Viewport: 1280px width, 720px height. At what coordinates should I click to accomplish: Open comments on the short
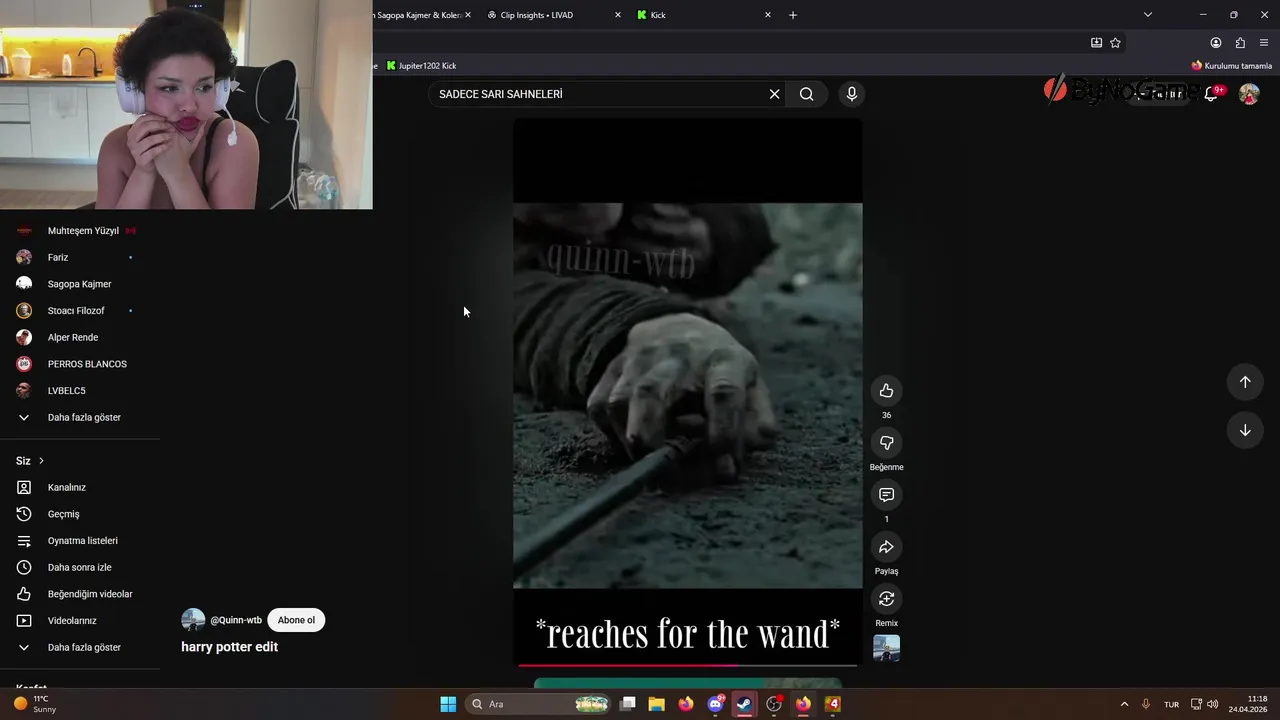tap(886, 494)
